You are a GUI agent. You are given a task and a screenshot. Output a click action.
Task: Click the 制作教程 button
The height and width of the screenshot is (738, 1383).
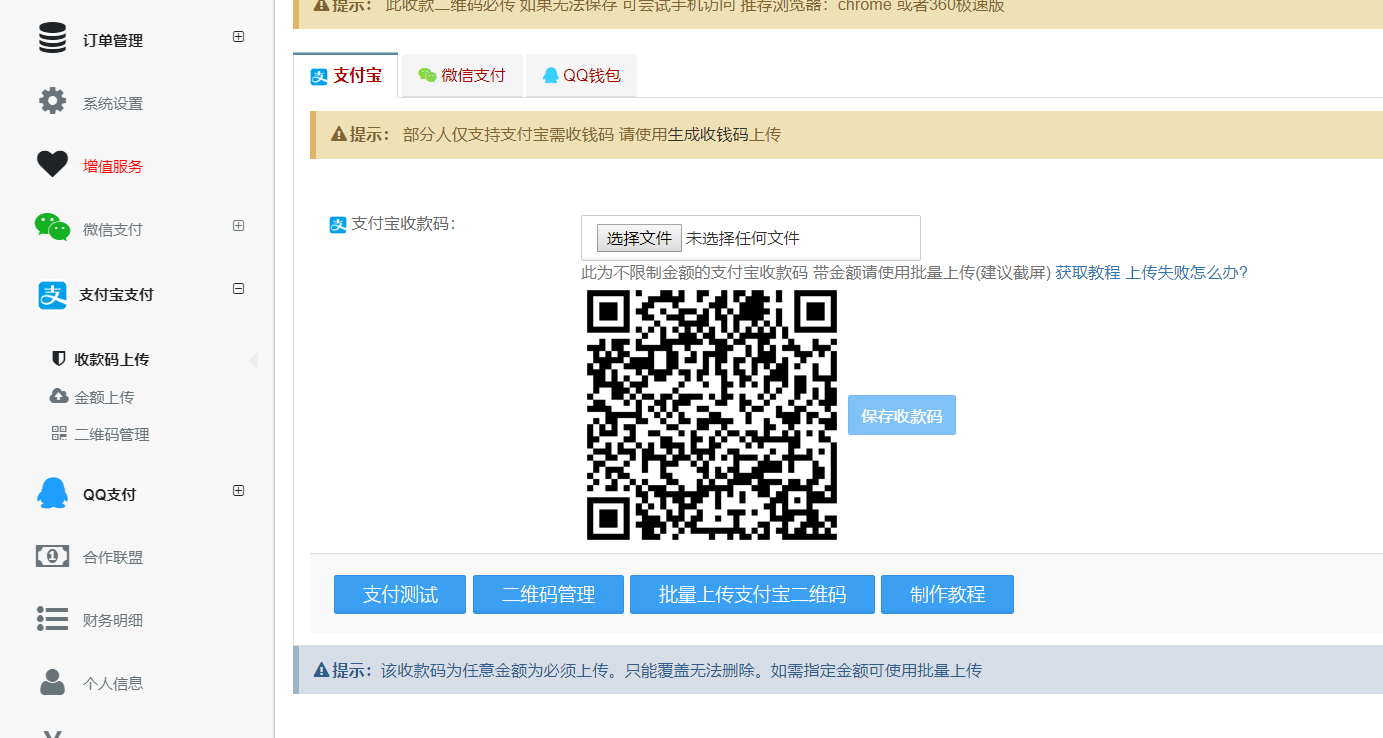947,594
